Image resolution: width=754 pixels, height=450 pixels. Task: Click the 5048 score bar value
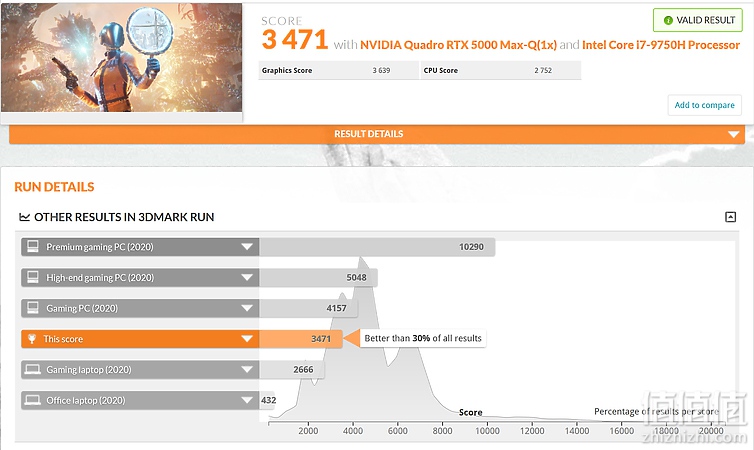coord(356,277)
